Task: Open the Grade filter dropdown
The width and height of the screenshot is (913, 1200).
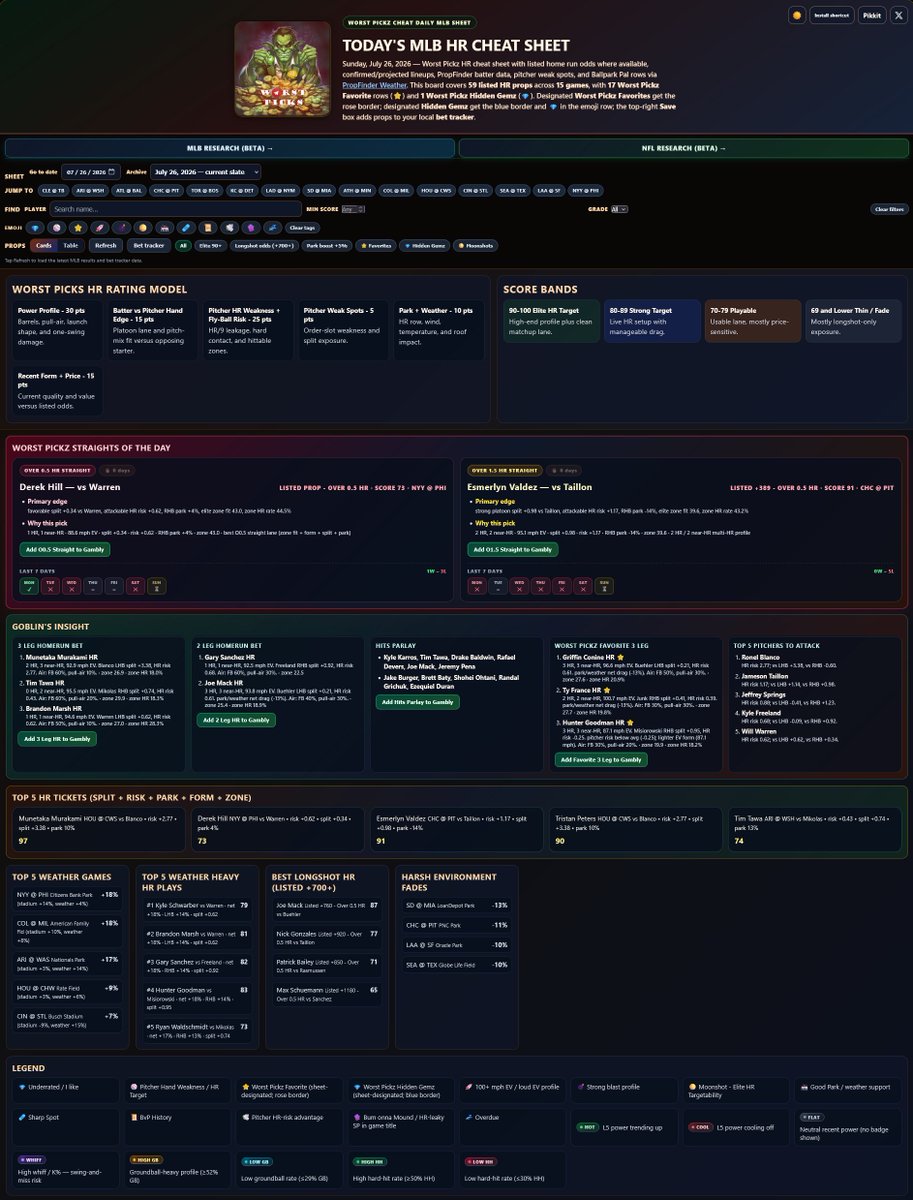Action: coord(620,209)
